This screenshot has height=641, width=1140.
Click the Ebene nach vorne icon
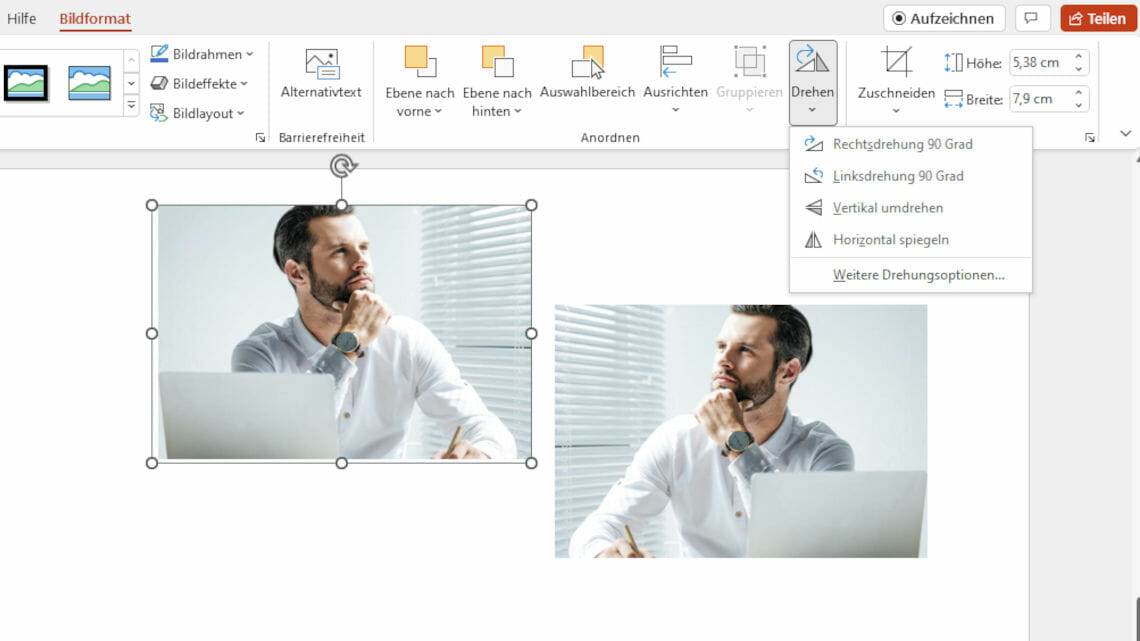[x=420, y=62]
